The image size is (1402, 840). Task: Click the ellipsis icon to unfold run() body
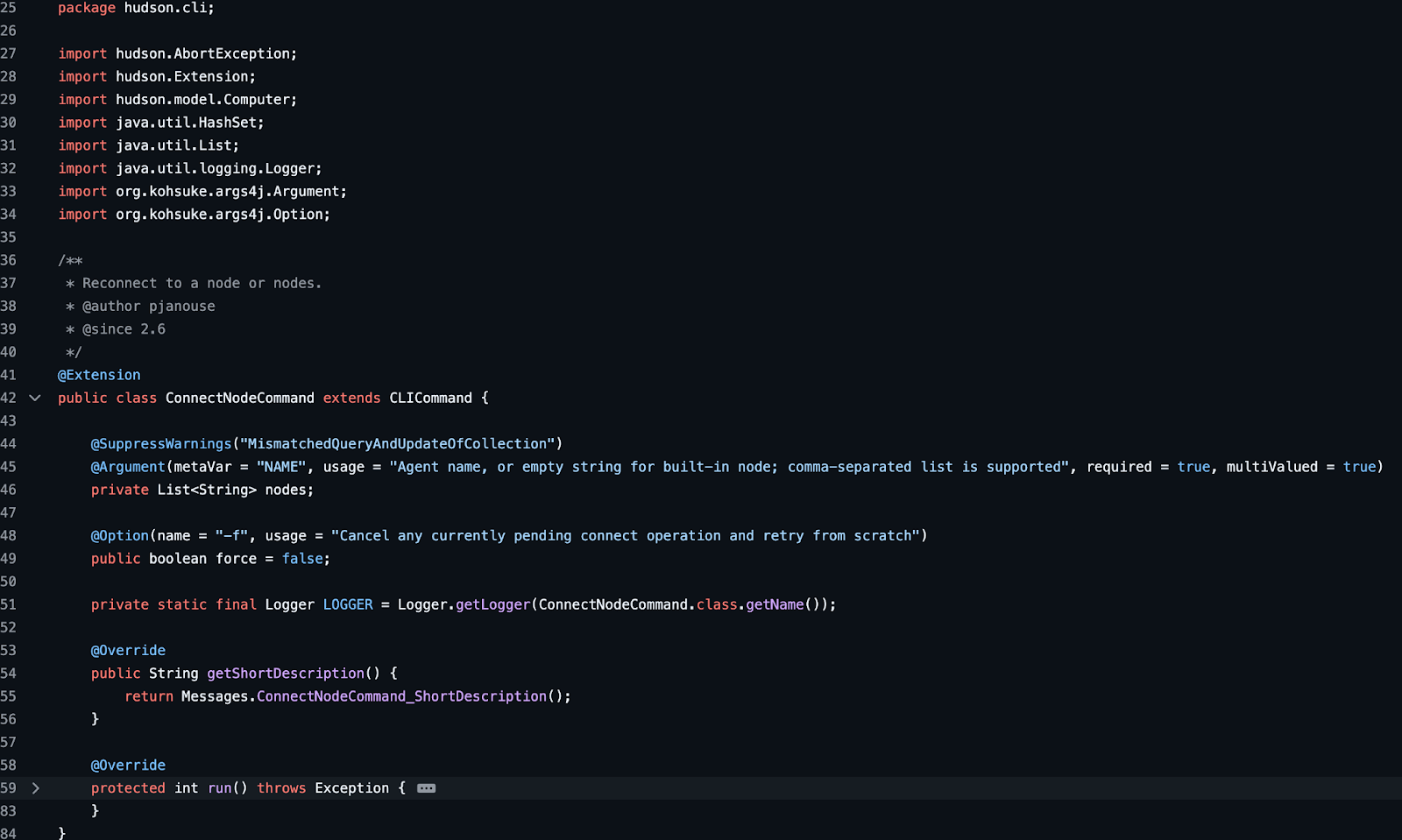[x=427, y=788]
